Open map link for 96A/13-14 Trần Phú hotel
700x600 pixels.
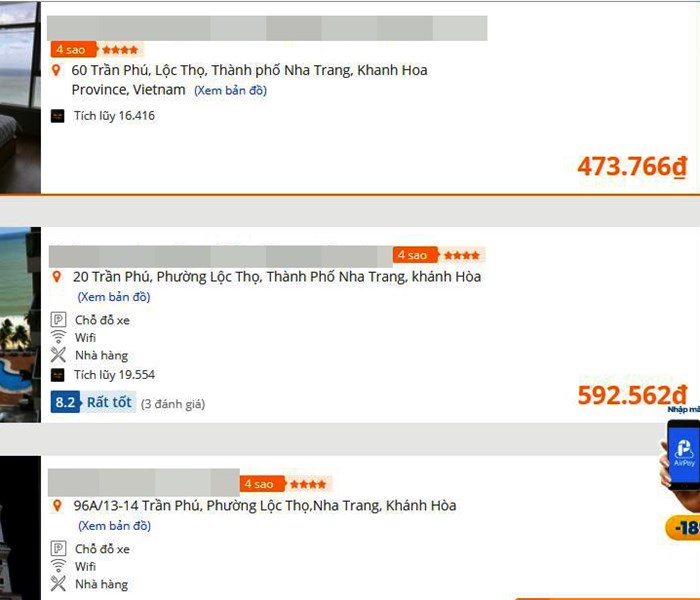pos(114,526)
